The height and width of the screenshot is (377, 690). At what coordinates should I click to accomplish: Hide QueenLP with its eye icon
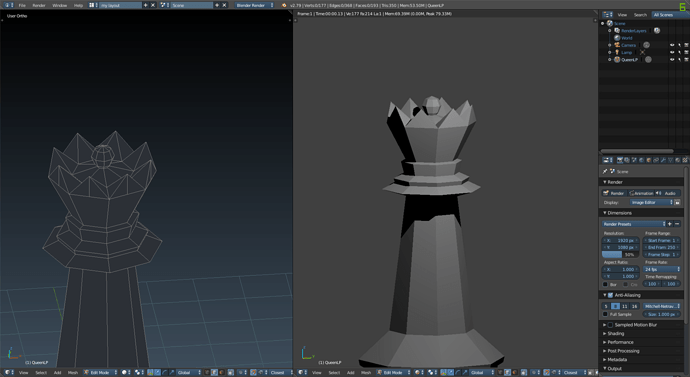[672, 59]
